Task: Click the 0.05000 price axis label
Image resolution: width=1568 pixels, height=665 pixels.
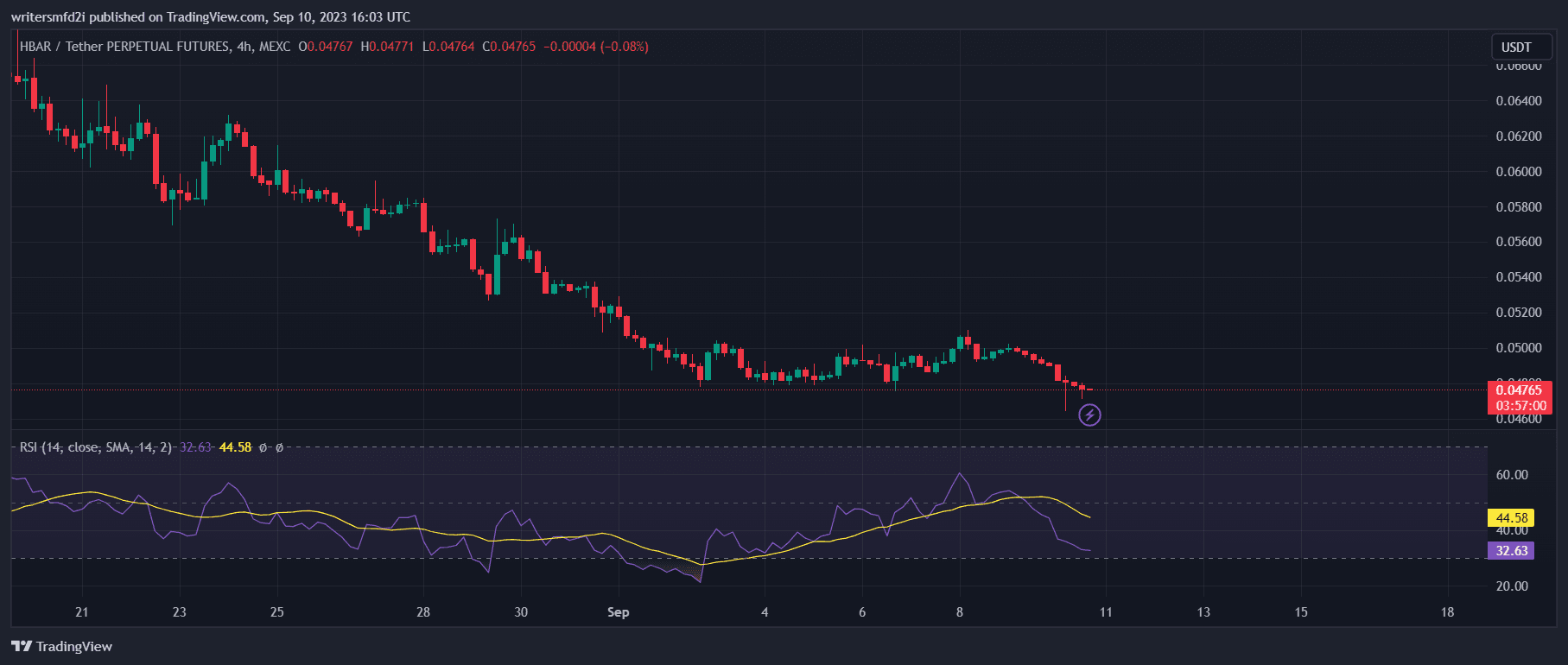Action: pos(1518,348)
